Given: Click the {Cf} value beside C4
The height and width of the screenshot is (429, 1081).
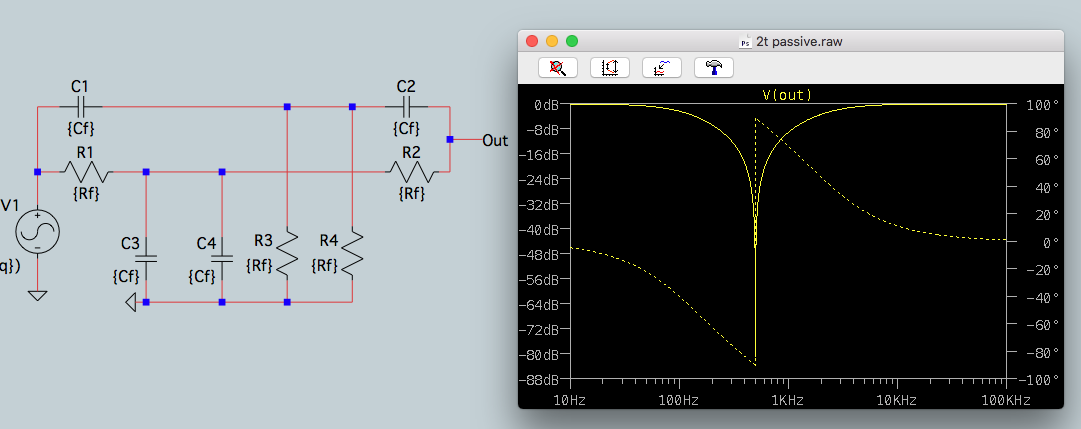Looking at the screenshot, I should (x=202, y=277).
